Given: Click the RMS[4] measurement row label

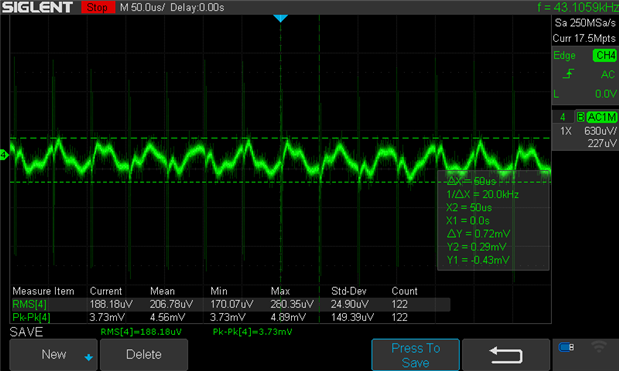Looking at the screenshot, I should (29, 304).
